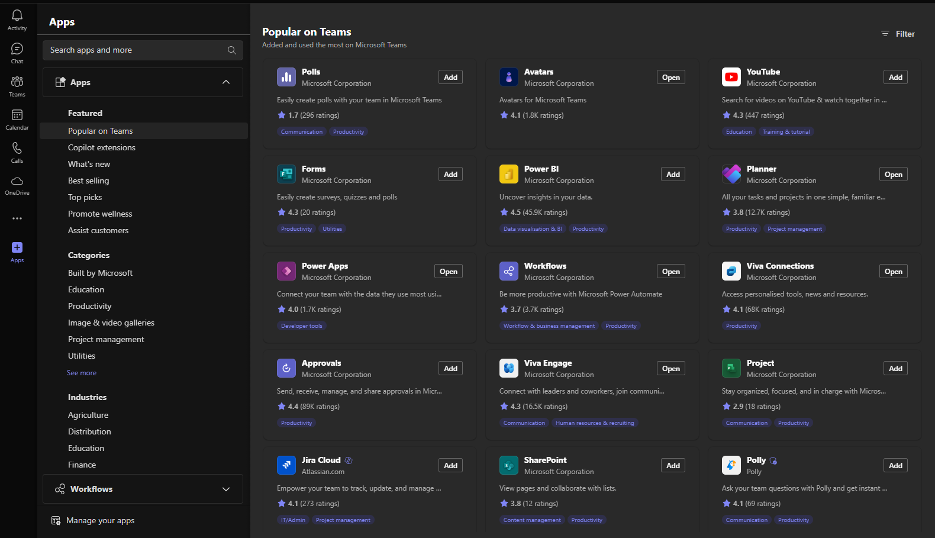The width and height of the screenshot is (936, 538).
Task: Select Distribution industry
Action: pyautogui.click(x=89, y=432)
